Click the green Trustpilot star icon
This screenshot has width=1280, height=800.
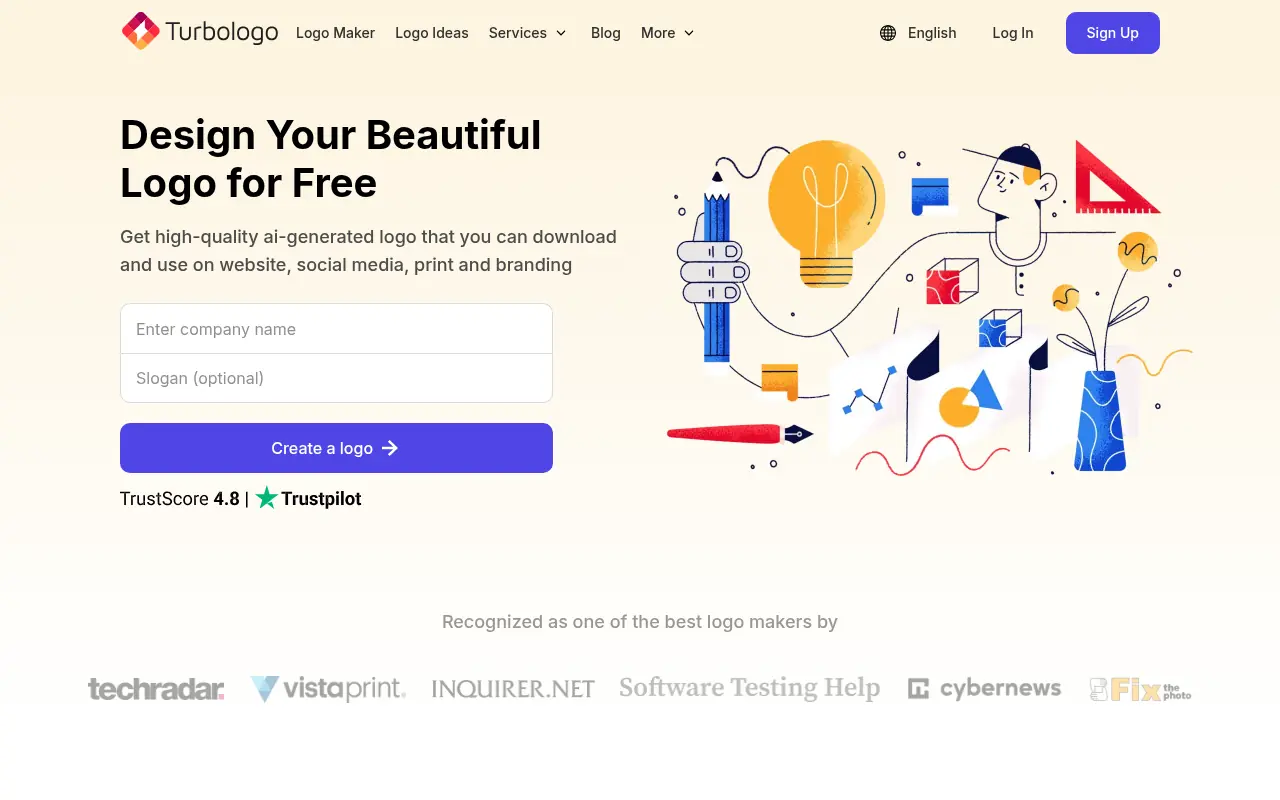(x=266, y=498)
